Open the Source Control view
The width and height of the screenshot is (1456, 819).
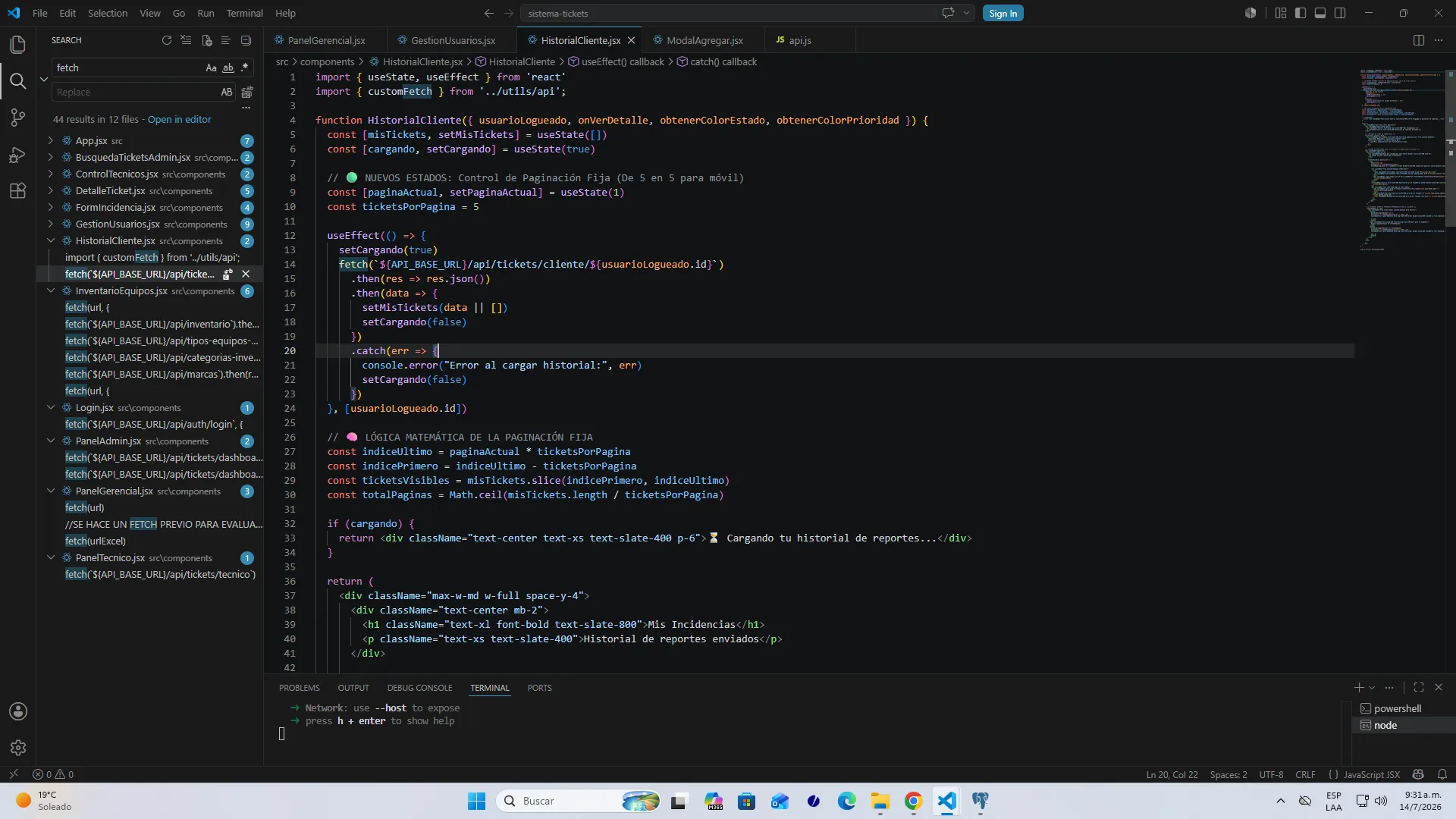coord(18,118)
